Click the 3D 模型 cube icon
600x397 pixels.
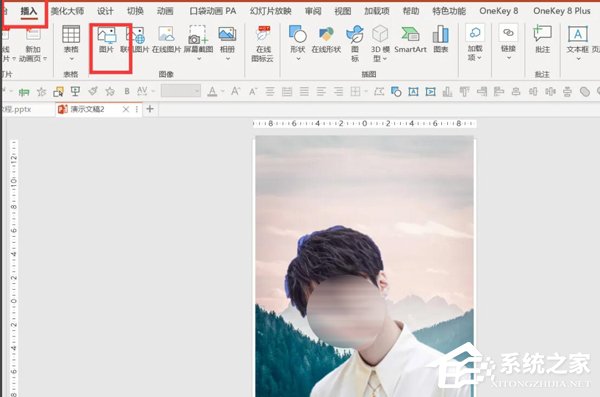pos(380,34)
